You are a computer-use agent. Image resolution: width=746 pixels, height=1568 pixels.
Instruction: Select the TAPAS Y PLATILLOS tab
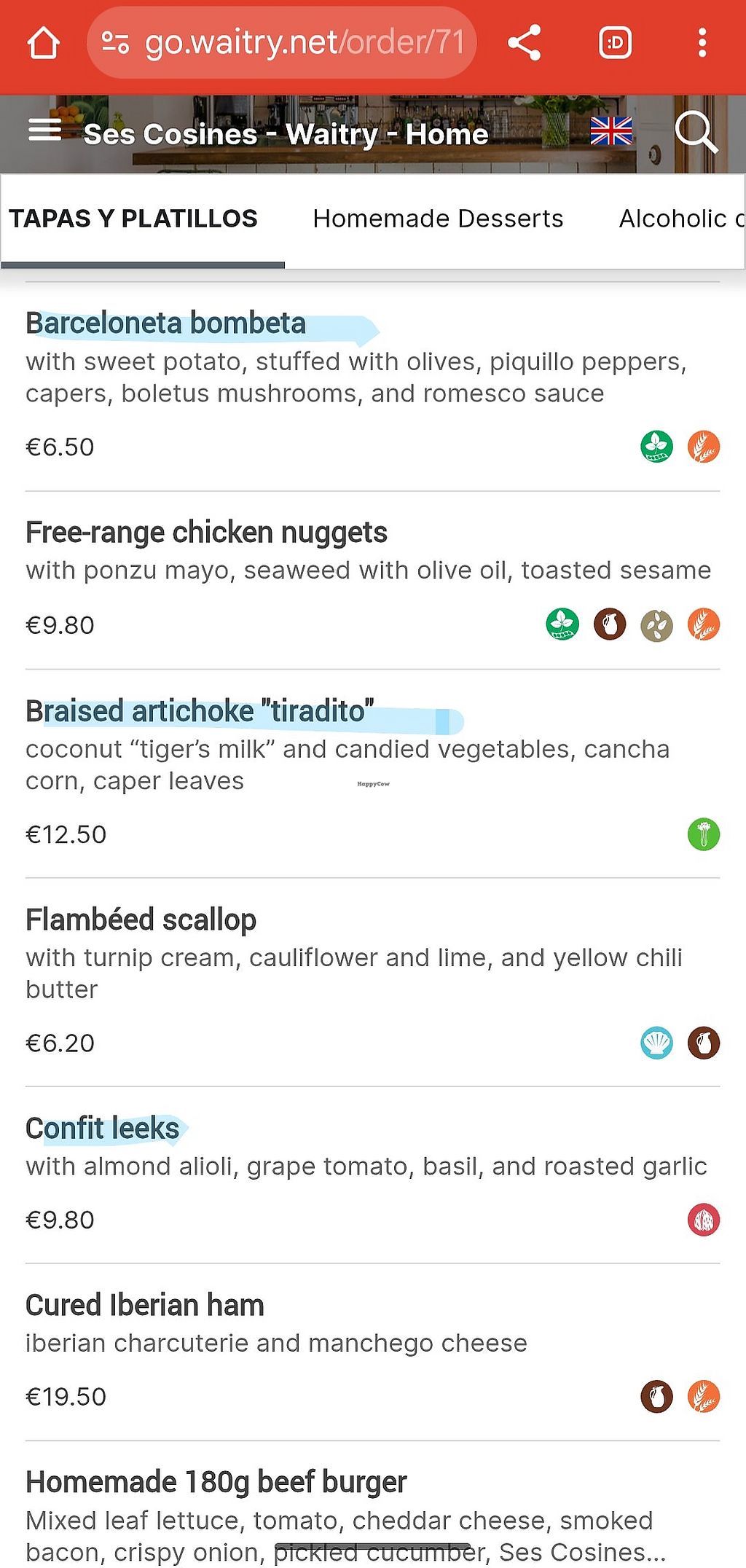(133, 219)
